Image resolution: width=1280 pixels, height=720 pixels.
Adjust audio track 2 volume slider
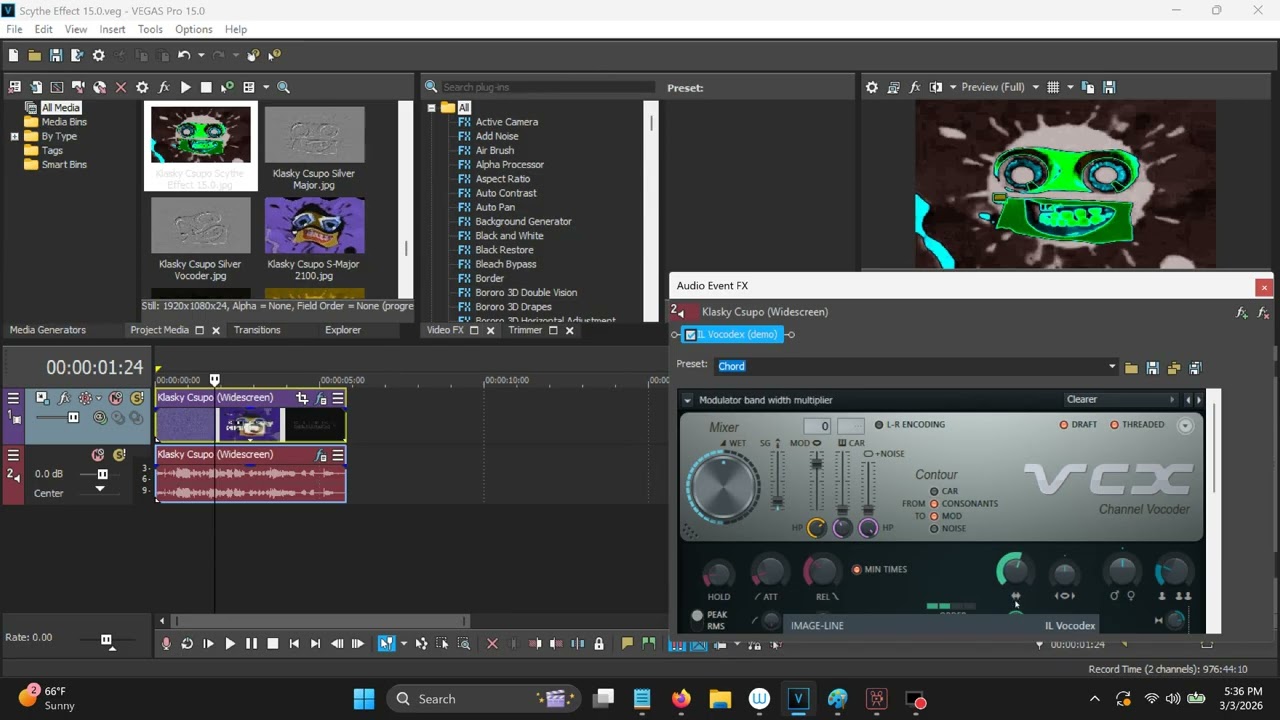click(x=102, y=474)
